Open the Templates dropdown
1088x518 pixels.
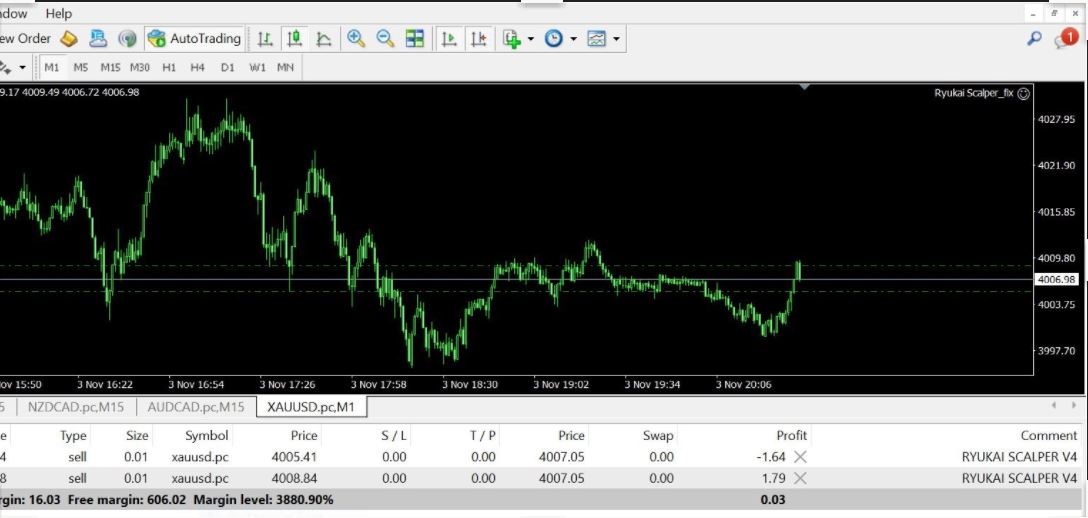(x=604, y=39)
